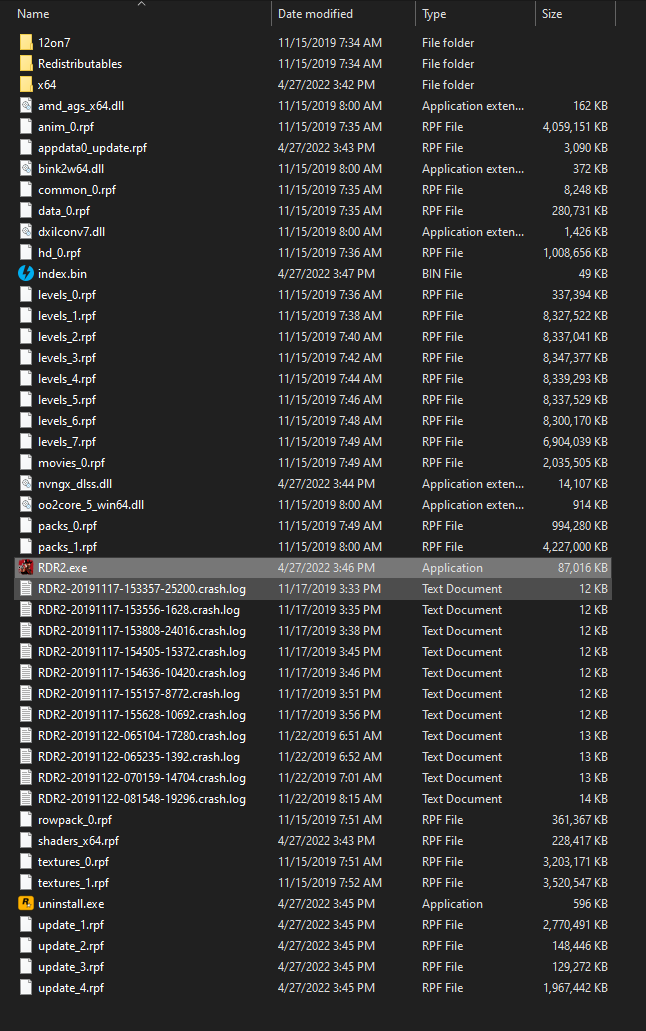Select the levels_4.rpf file name
646x1031 pixels.
point(67,379)
